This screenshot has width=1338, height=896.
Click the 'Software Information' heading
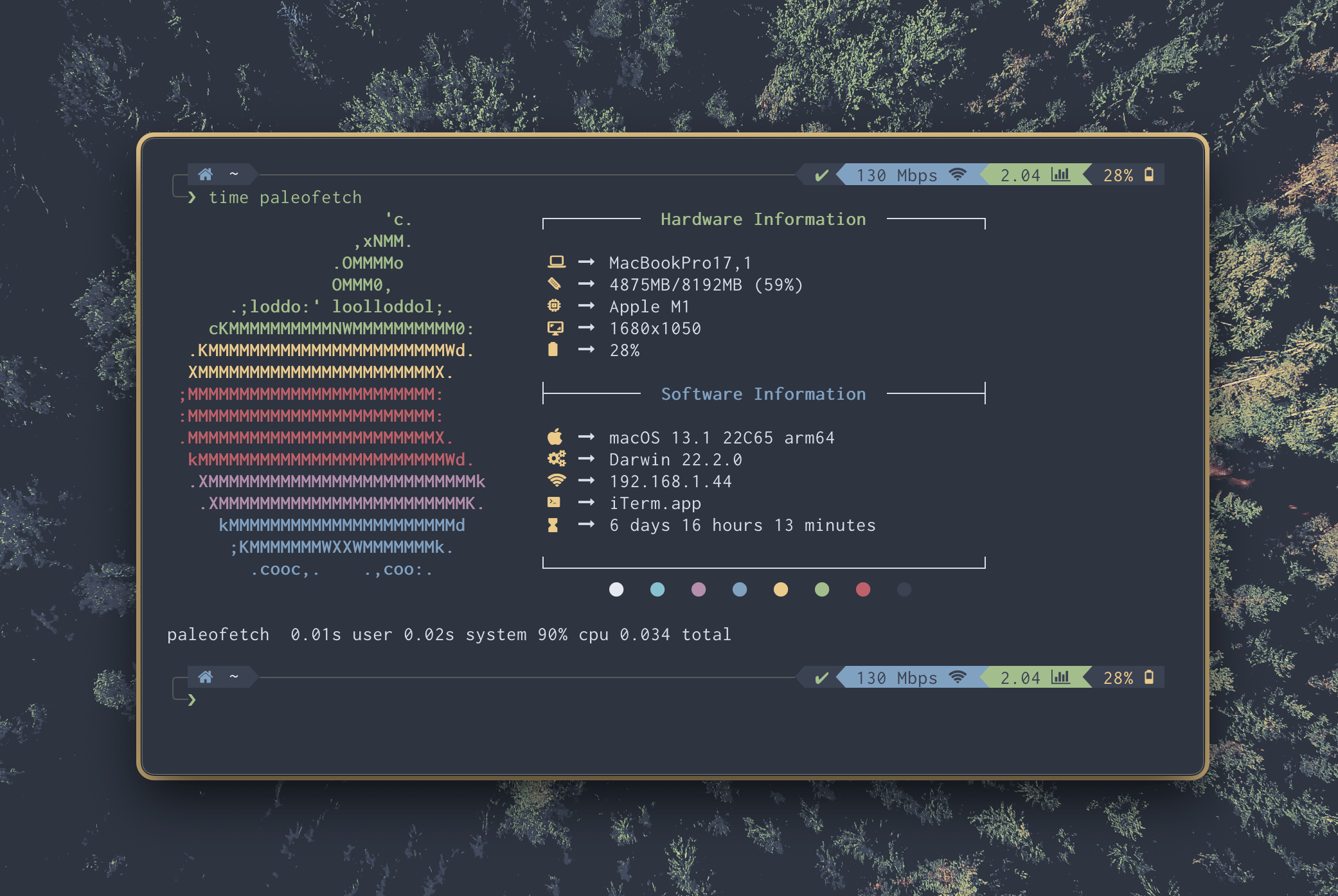click(763, 394)
